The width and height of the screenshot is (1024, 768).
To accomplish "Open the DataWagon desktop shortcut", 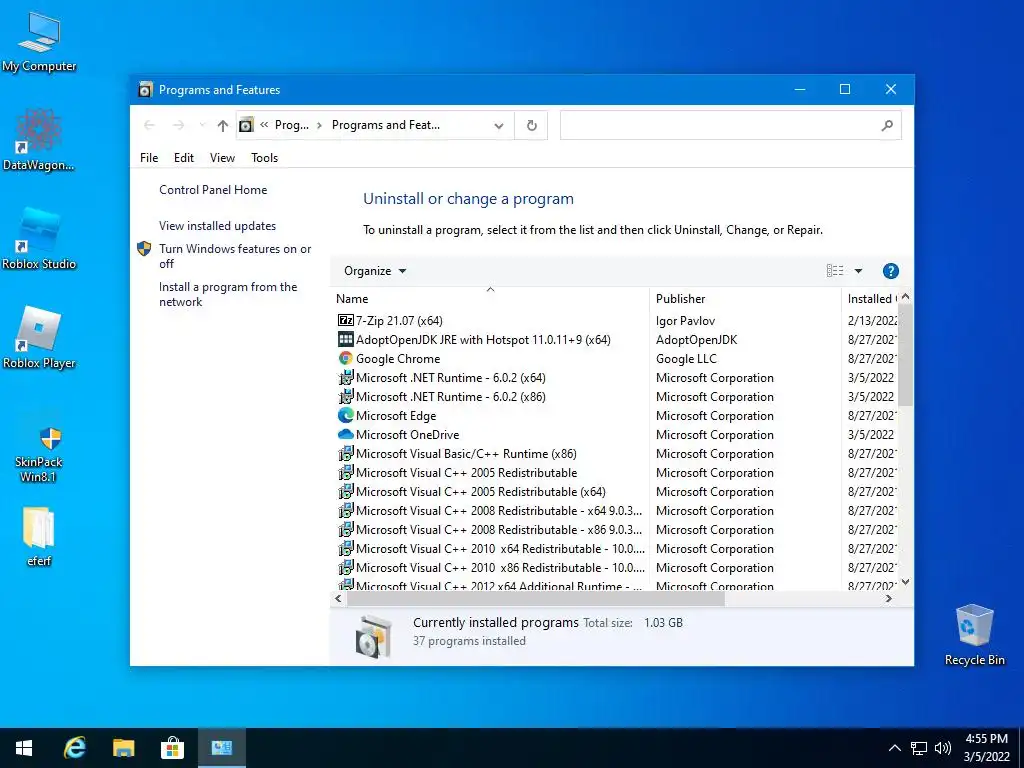I will click(39, 140).
